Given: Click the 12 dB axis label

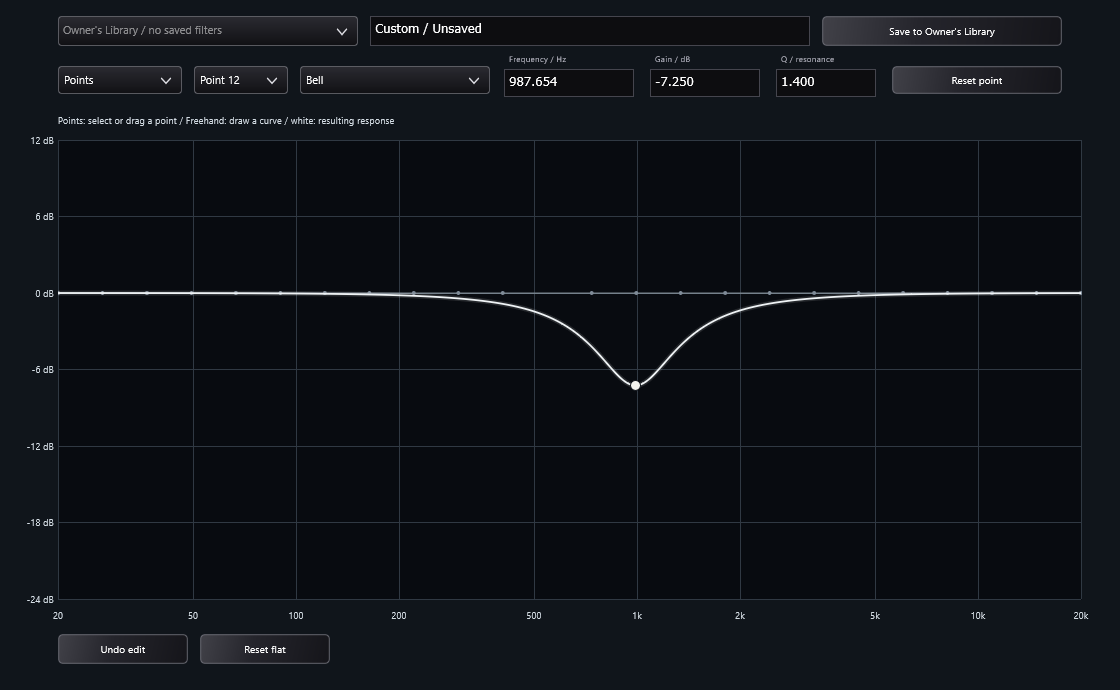Looking at the screenshot, I should 42,141.
